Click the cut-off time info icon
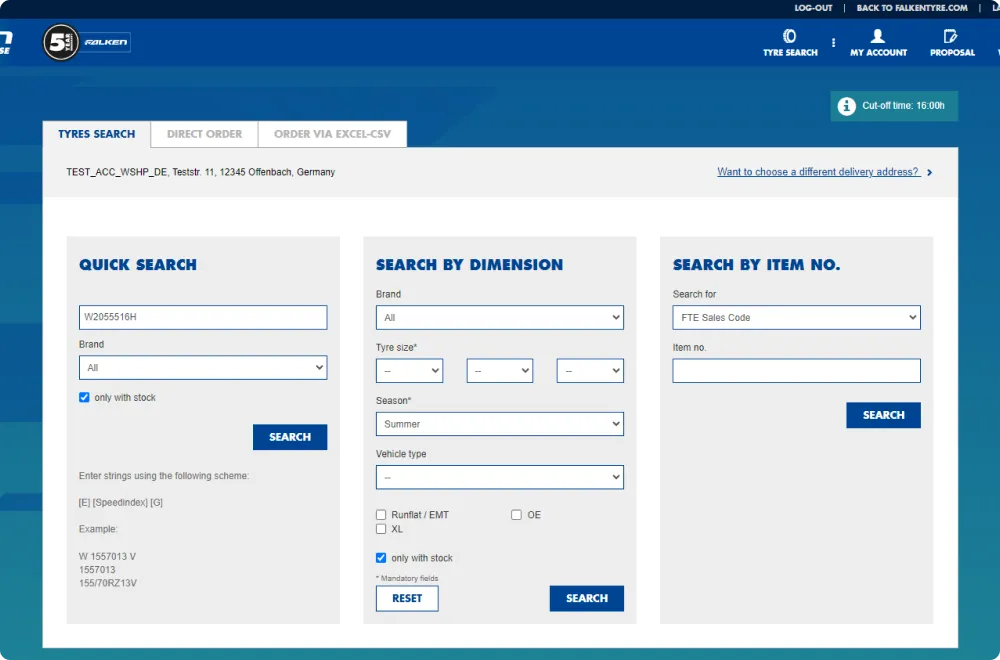Image resolution: width=1000 pixels, height=660 pixels. (x=846, y=106)
